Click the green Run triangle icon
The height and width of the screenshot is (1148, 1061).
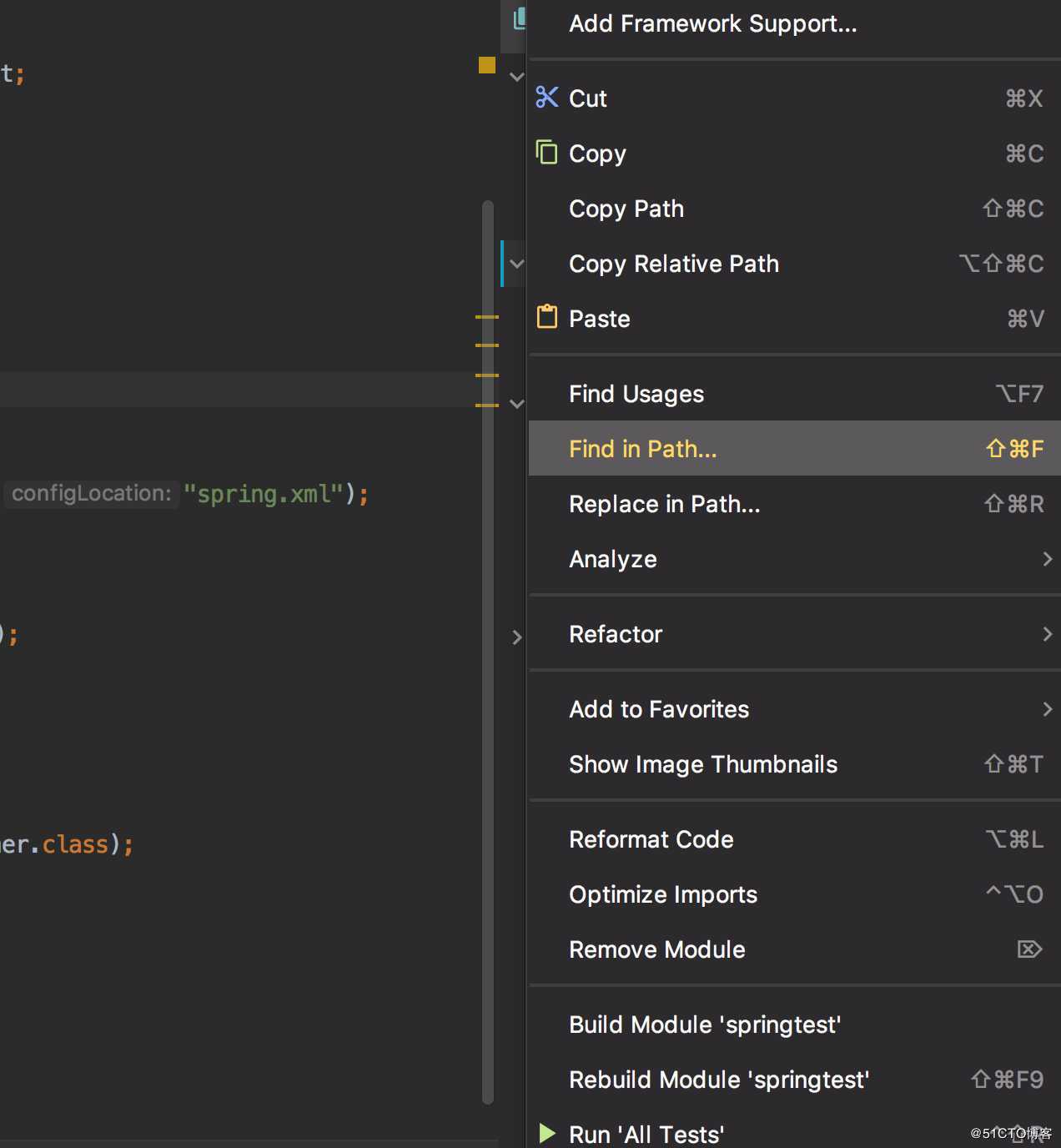click(547, 1133)
